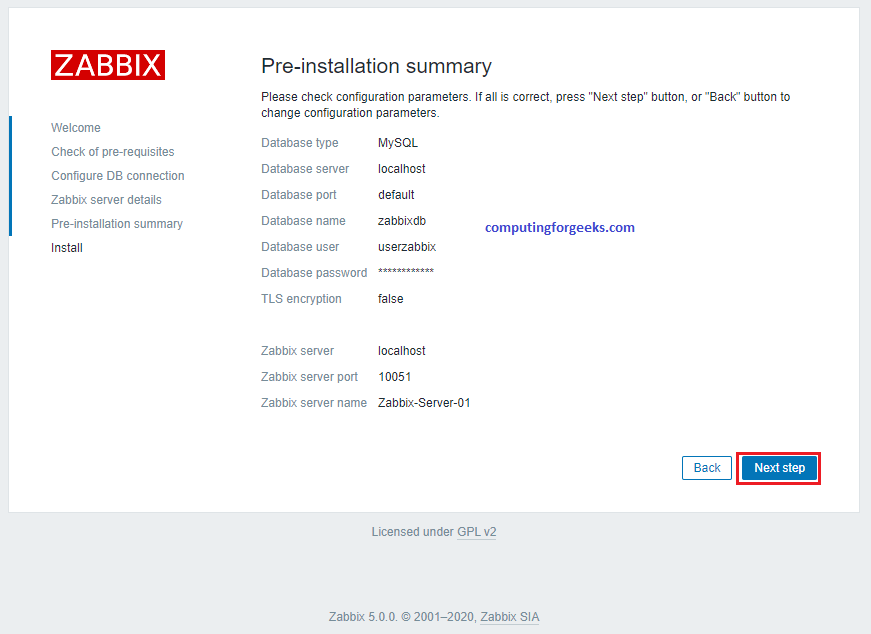Viewport: 871px width, 634px height.
Task: Click the TLS encryption label
Action: tap(301, 299)
